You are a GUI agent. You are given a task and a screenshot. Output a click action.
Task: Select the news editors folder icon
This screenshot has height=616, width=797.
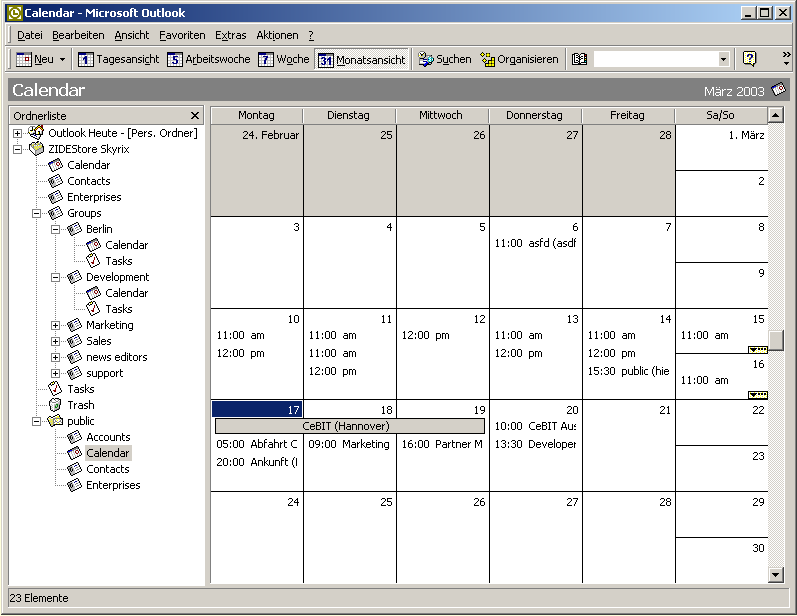point(74,357)
